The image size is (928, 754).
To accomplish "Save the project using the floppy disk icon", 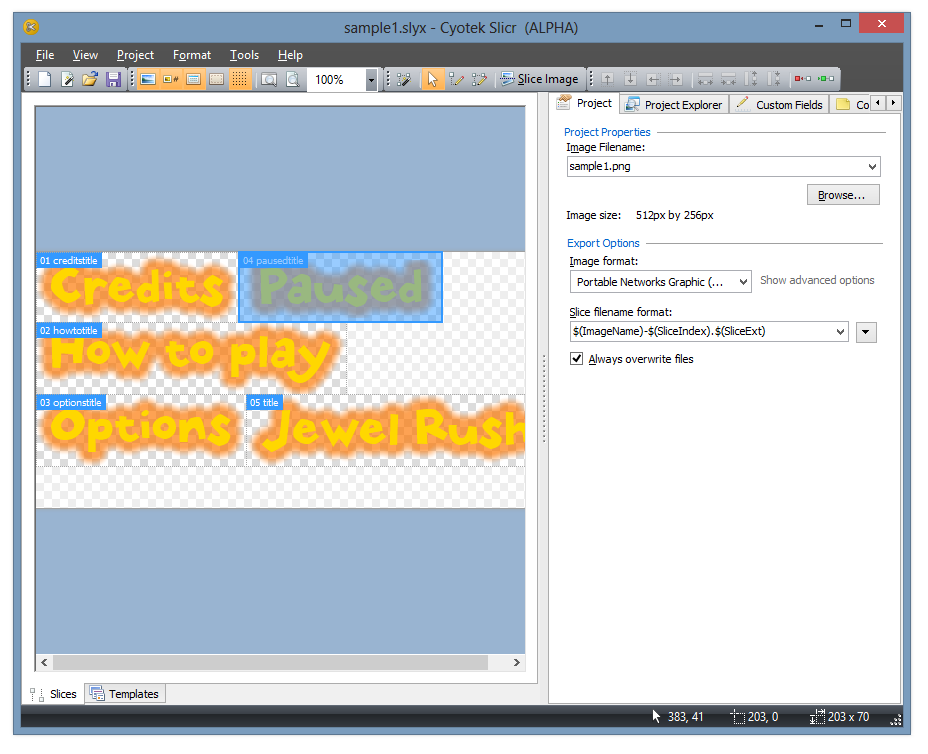I will pyautogui.click(x=113, y=79).
